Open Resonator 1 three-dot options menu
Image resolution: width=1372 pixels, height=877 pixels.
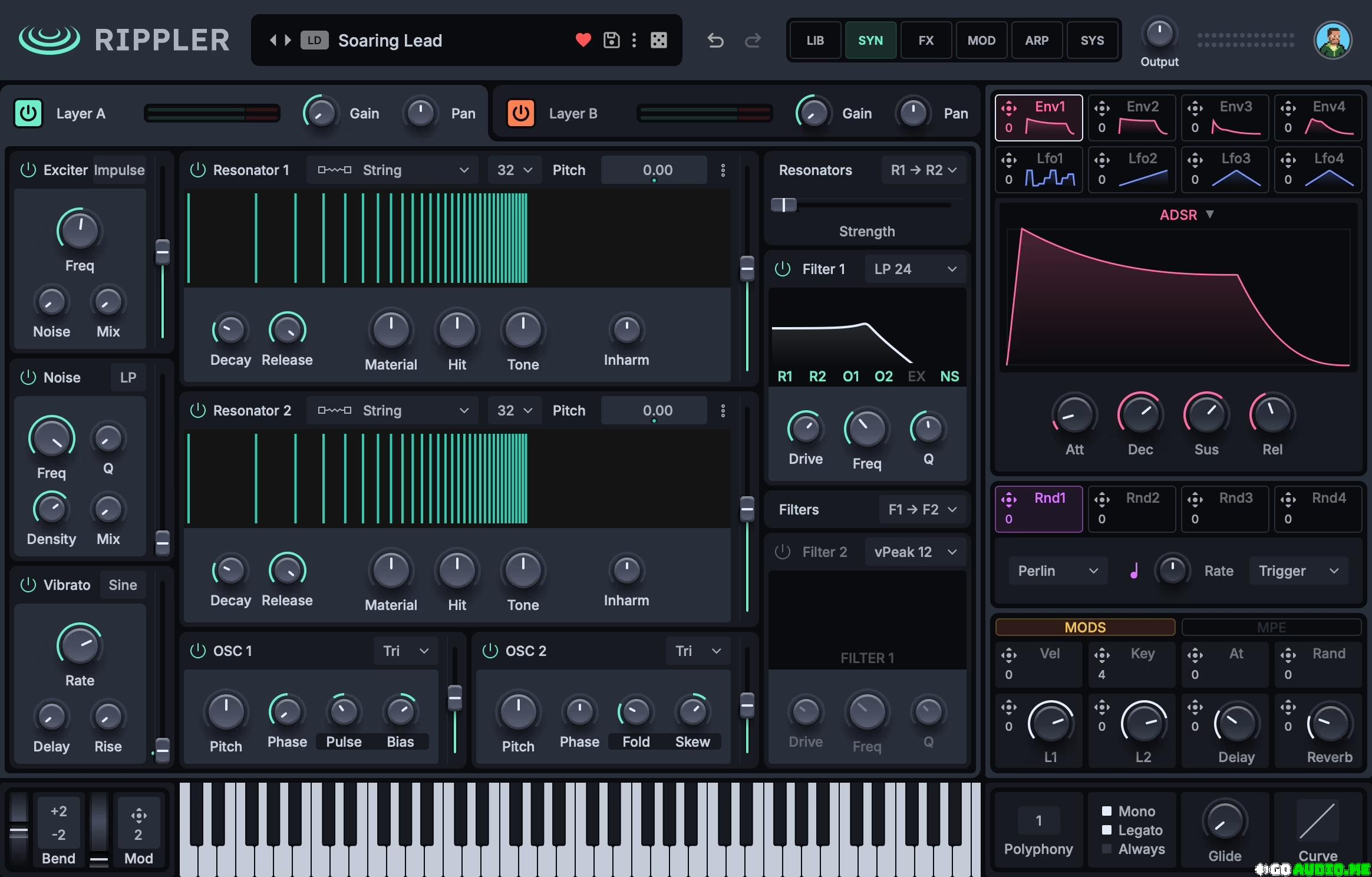tap(723, 170)
